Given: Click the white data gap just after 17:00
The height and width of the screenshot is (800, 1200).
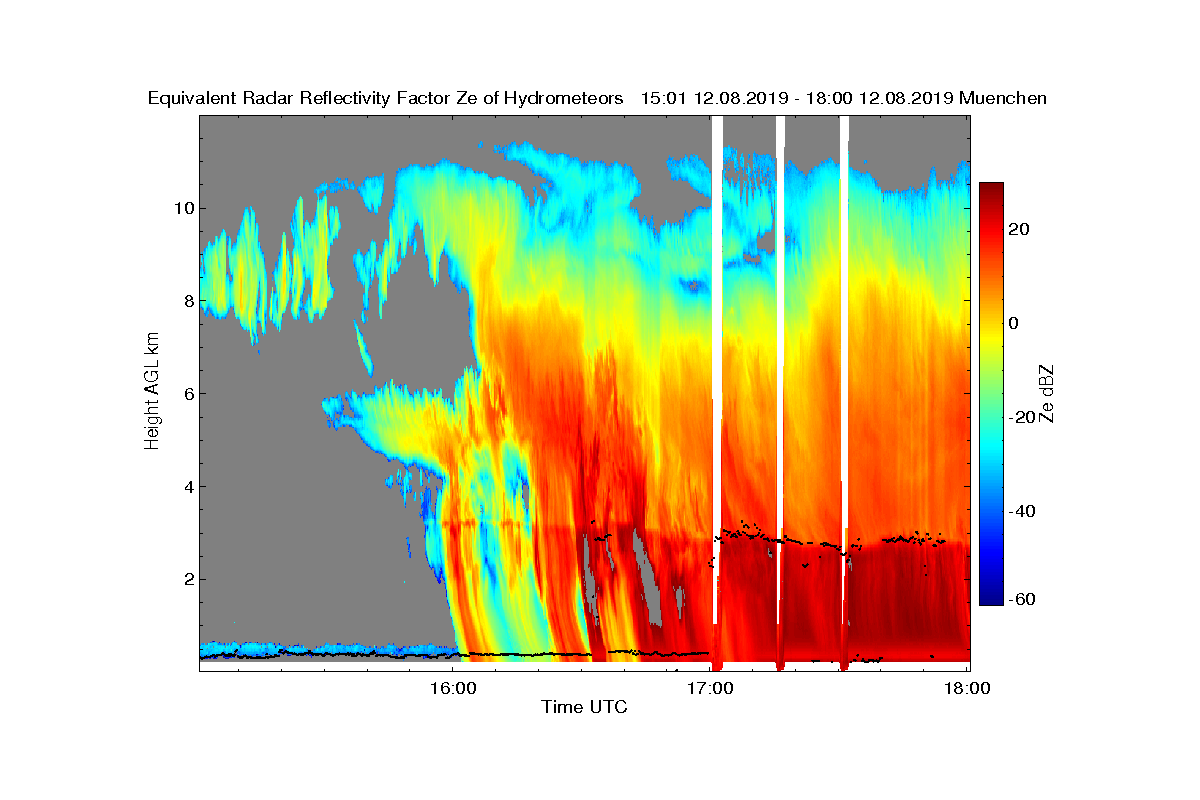Looking at the screenshot, I should [x=717, y=370].
